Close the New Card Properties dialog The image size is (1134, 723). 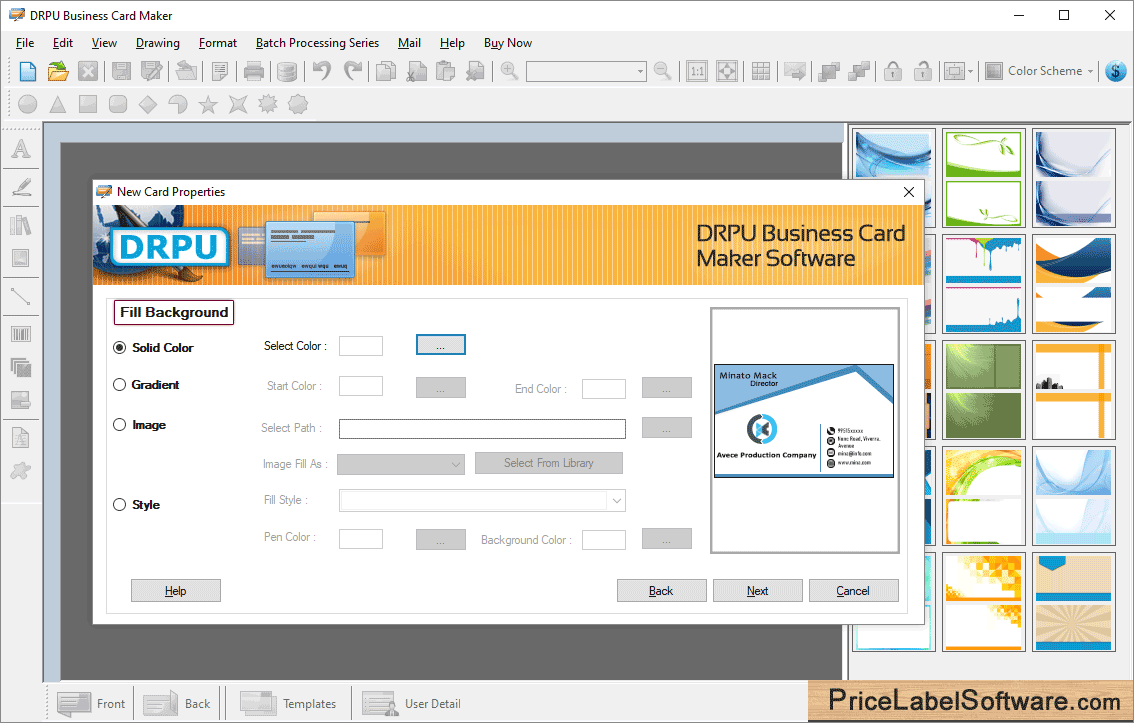click(x=909, y=192)
